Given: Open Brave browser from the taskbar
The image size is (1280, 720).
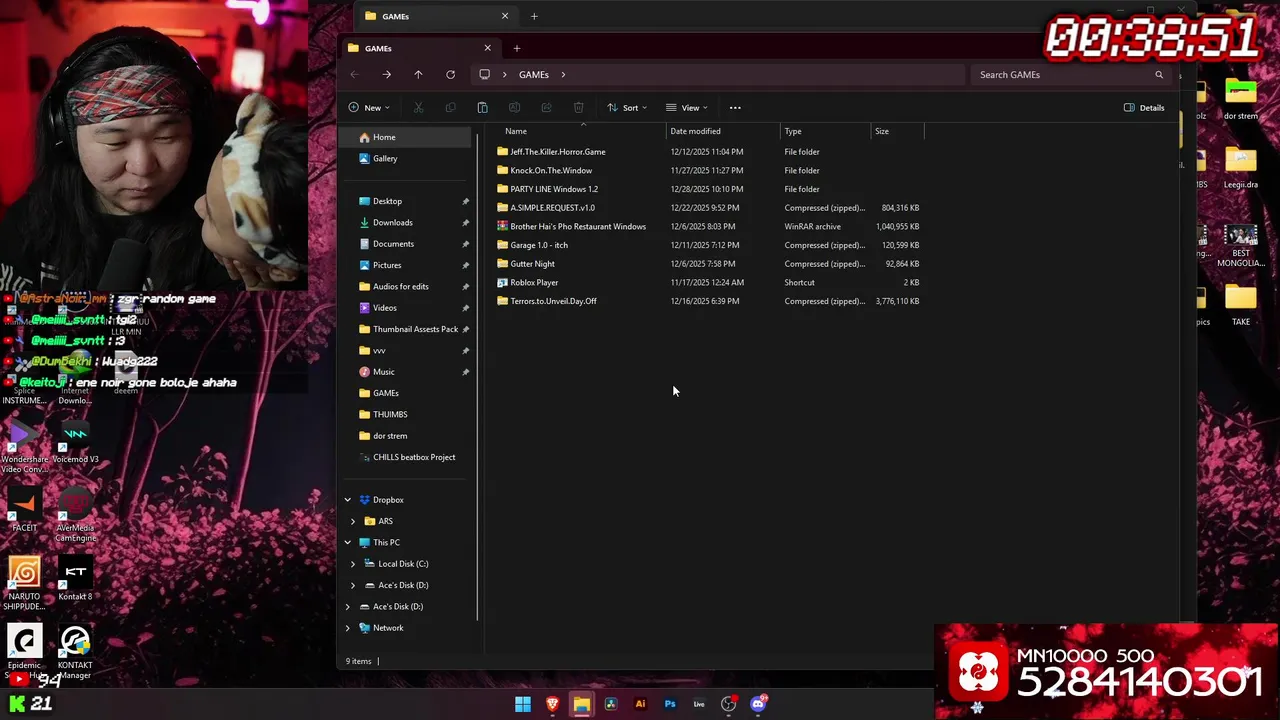Looking at the screenshot, I should click(552, 704).
